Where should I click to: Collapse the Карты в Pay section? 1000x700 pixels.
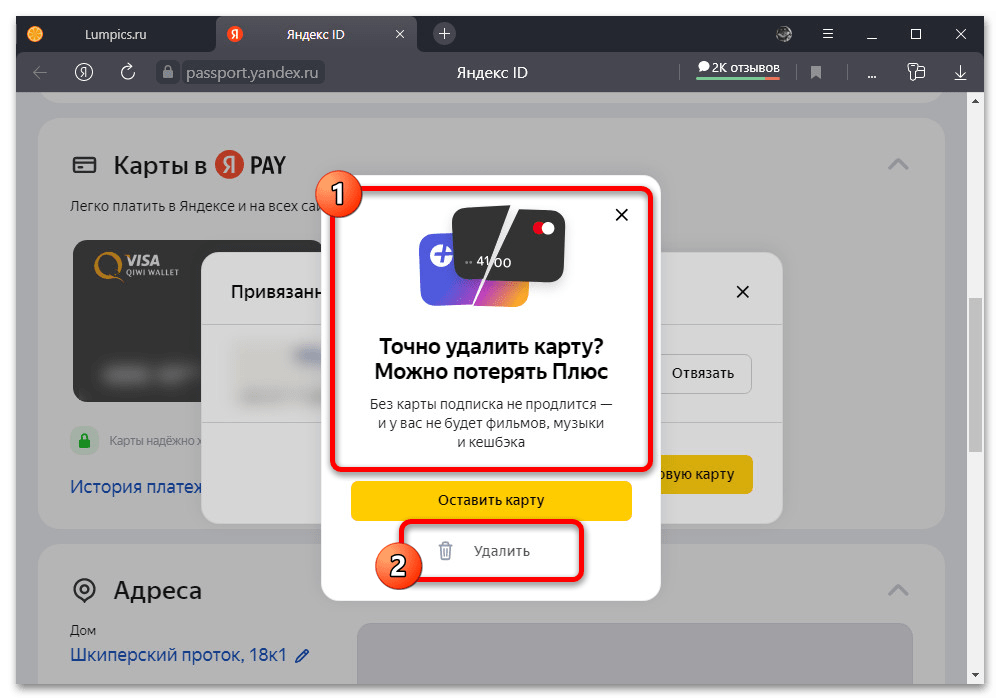898,165
